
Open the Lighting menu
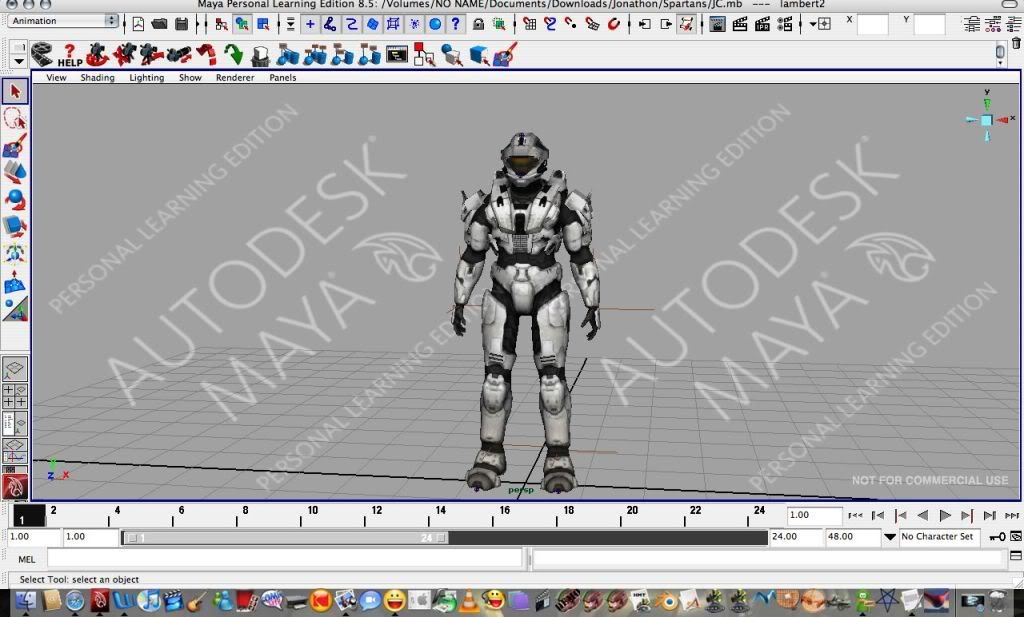coord(146,78)
